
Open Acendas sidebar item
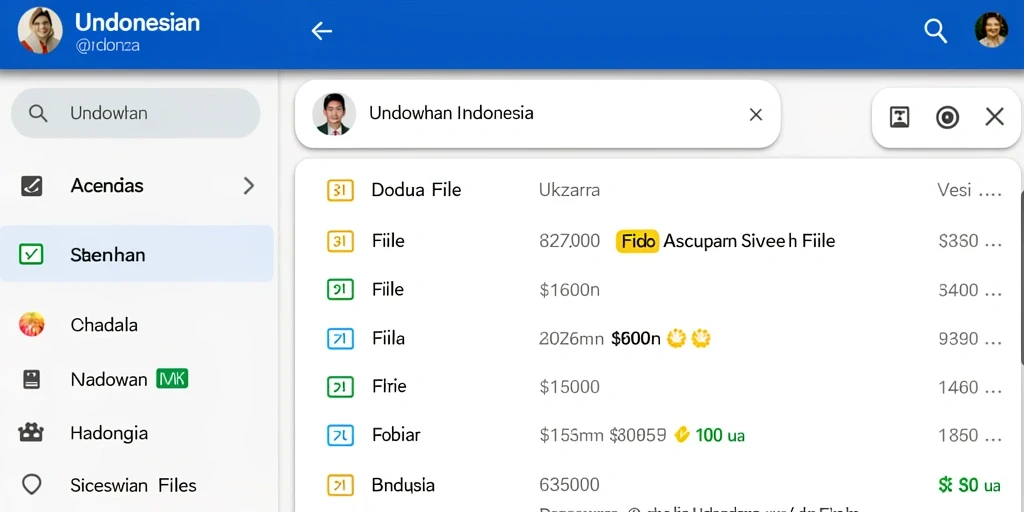click(x=136, y=186)
